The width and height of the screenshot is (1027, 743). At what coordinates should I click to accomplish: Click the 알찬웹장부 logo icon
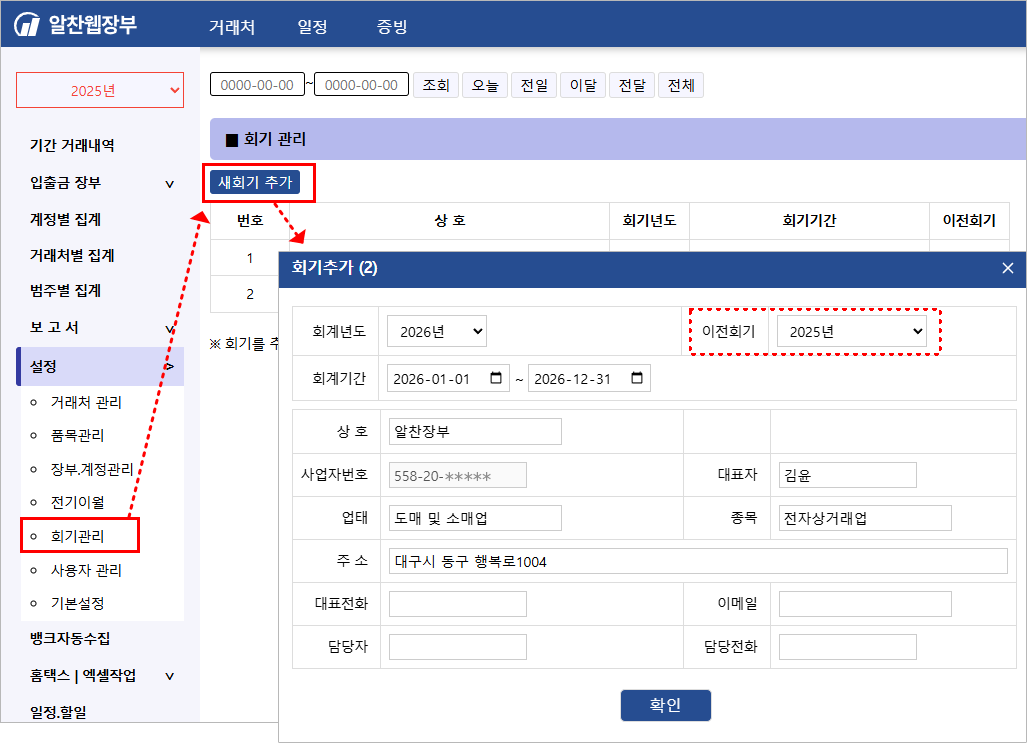(x=27, y=24)
